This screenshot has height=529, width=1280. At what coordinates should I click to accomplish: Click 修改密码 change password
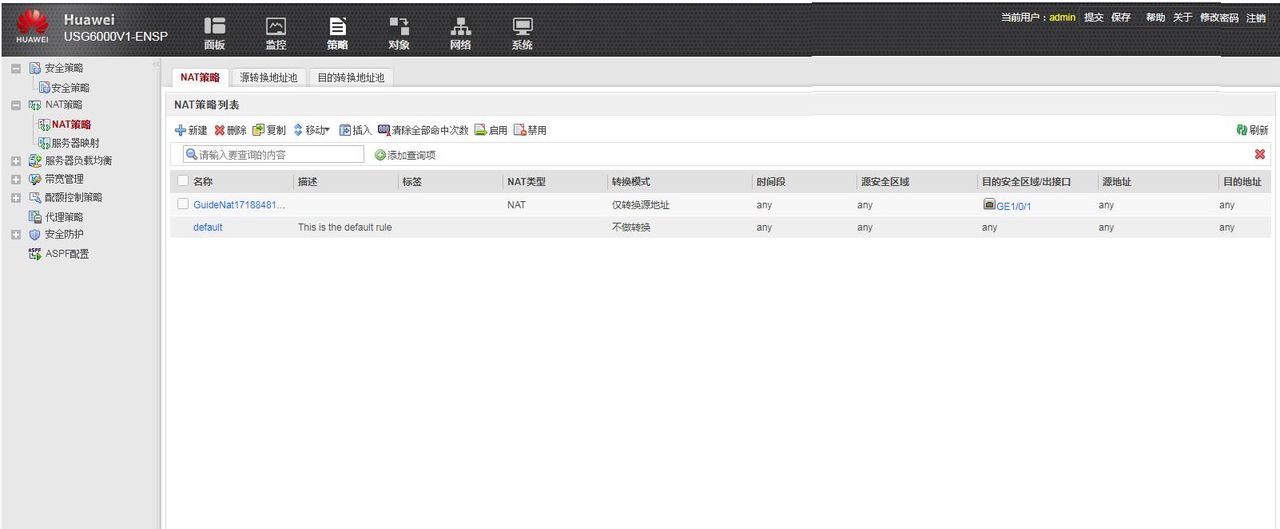click(1219, 18)
